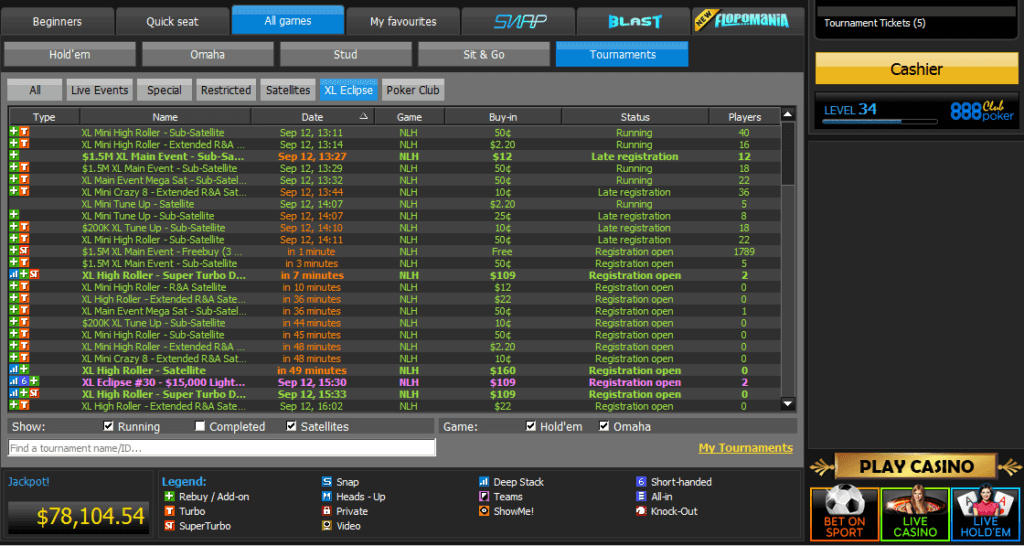Image resolution: width=1024 pixels, height=546 pixels.
Task: Select the Omaha game category
Action: coord(208,55)
